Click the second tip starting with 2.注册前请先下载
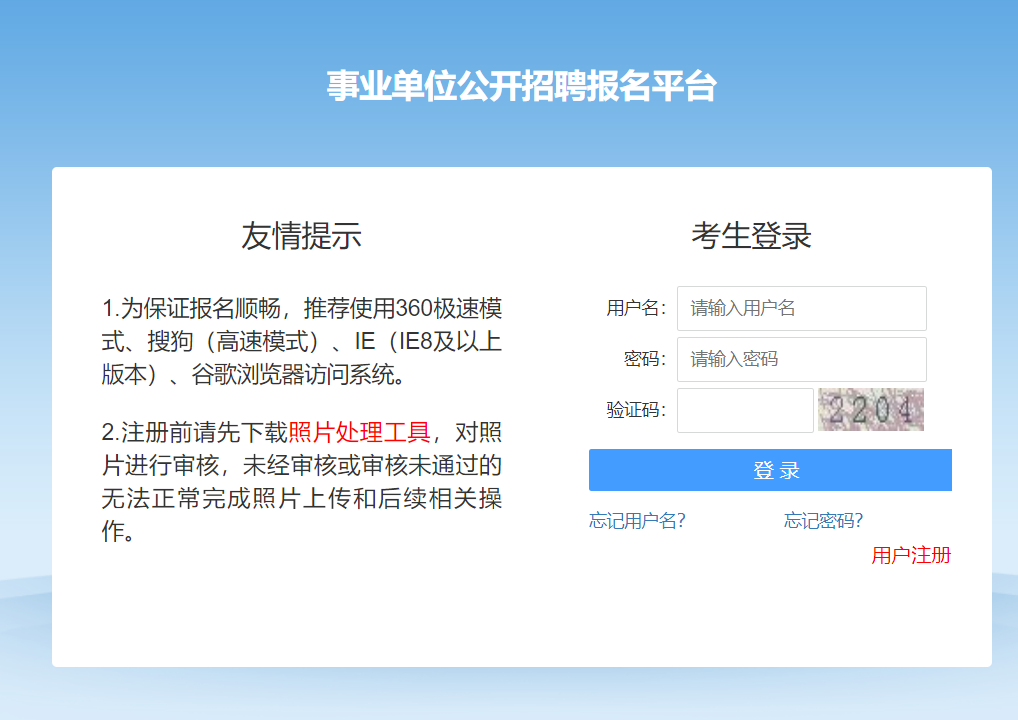Viewport: 1018px width, 720px height. 301,481
